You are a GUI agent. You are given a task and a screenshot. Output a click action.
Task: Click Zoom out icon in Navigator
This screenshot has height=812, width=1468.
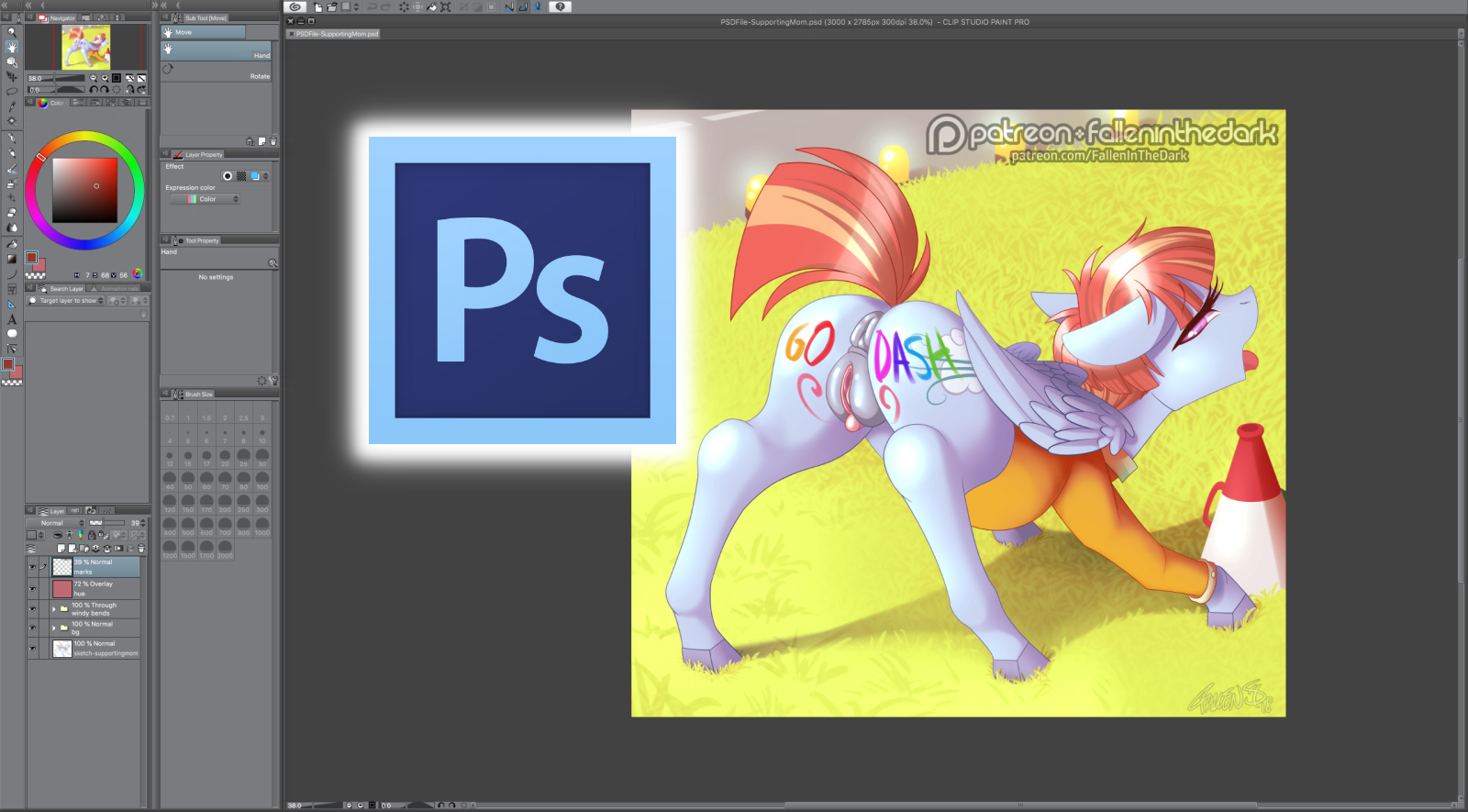(93, 78)
